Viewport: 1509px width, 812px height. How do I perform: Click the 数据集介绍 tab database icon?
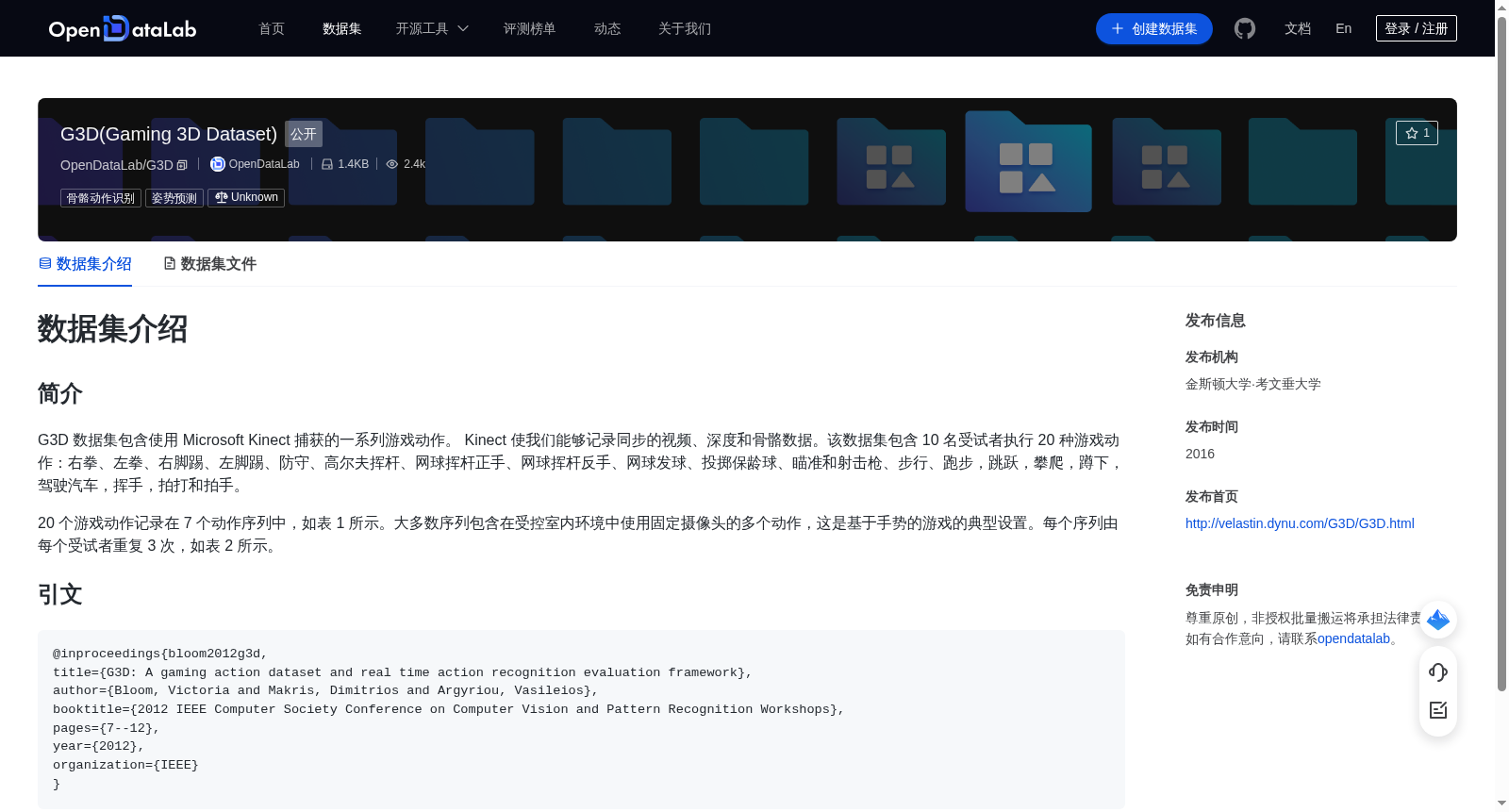click(x=44, y=264)
